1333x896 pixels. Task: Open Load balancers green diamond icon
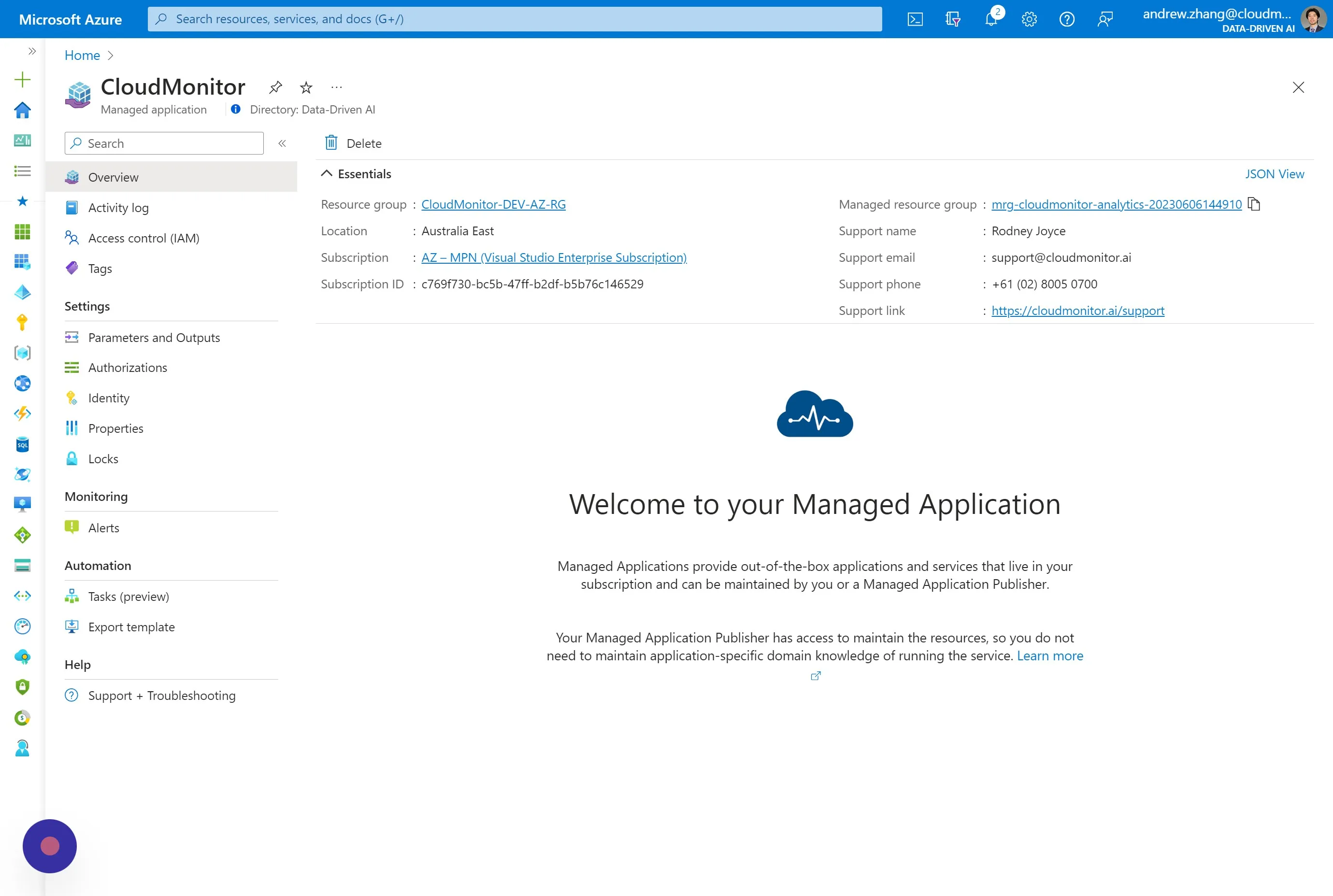tap(22, 535)
